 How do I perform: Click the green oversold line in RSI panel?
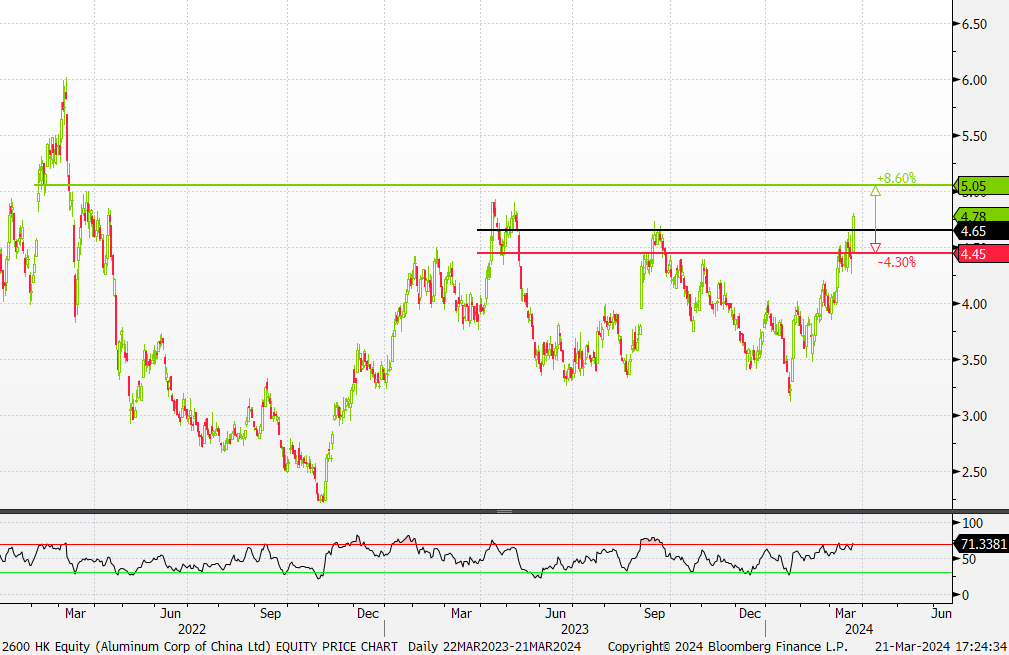point(400,573)
